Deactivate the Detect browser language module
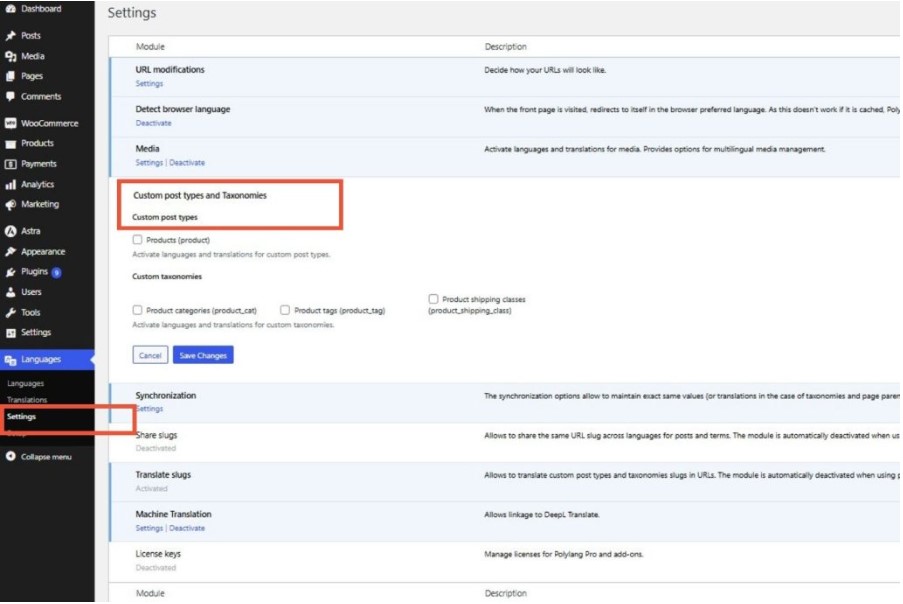 153,123
